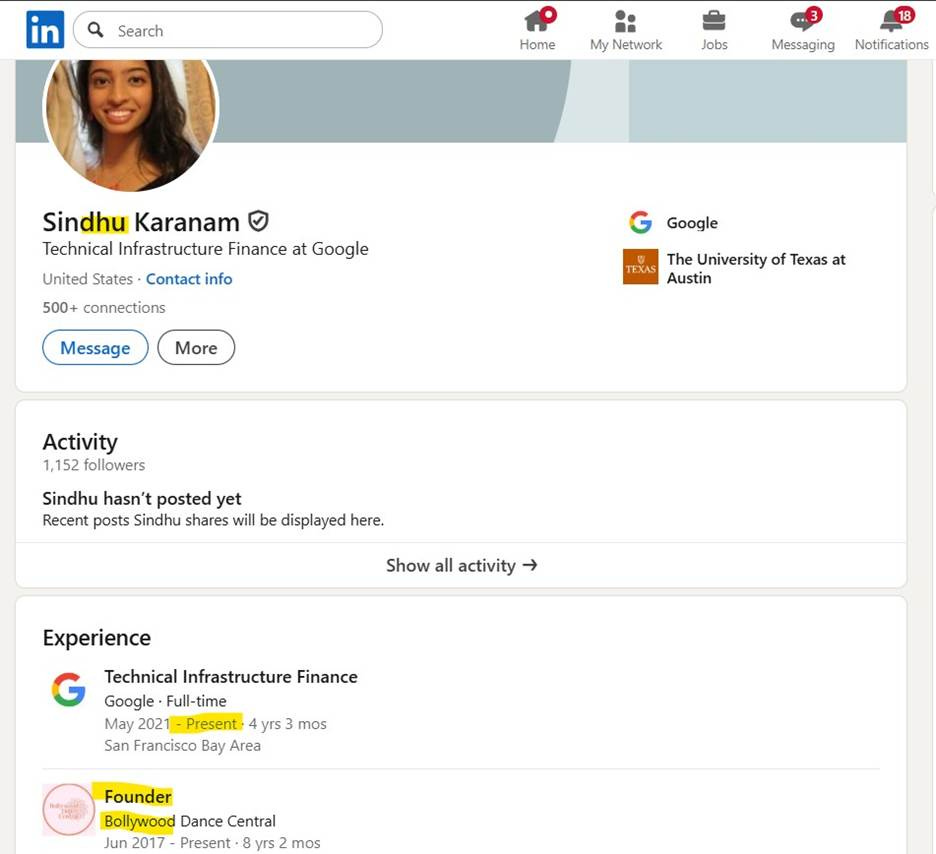Go to Home in the navigation bar
936x854 pixels.
[x=537, y=30]
